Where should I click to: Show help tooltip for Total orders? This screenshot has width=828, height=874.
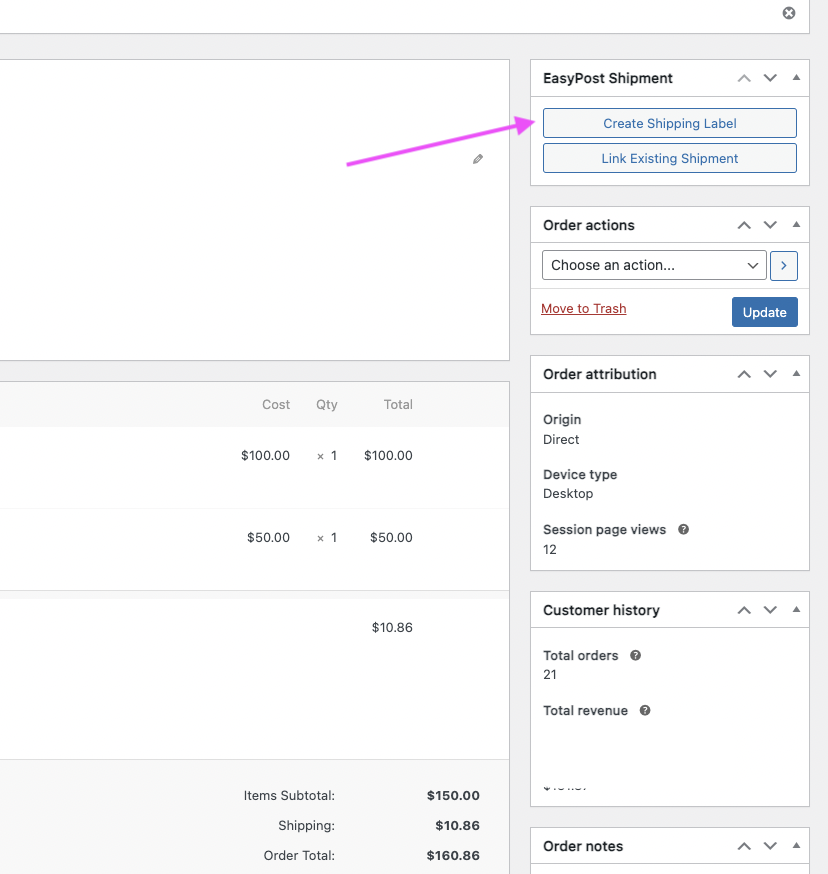[635, 655]
